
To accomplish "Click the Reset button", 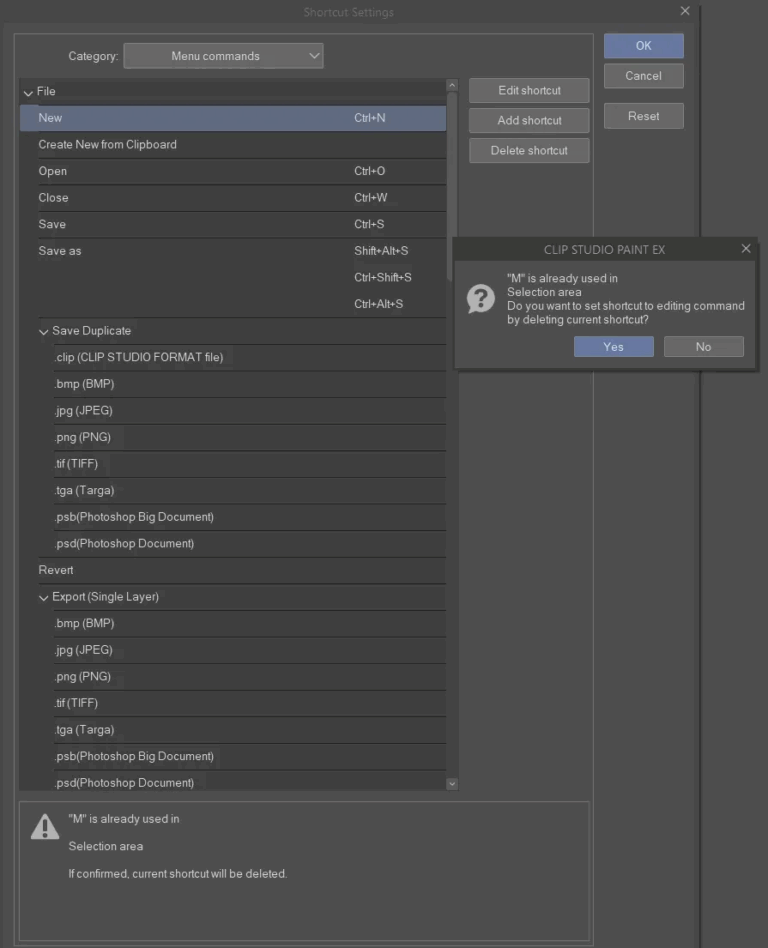I will pyautogui.click(x=643, y=115).
